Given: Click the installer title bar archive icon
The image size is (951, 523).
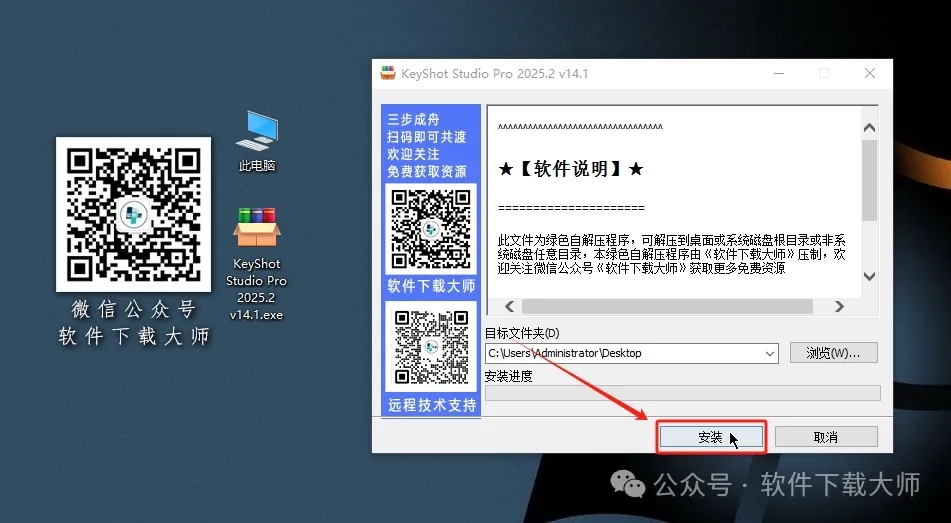Looking at the screenshot, I should coord(388,73).
